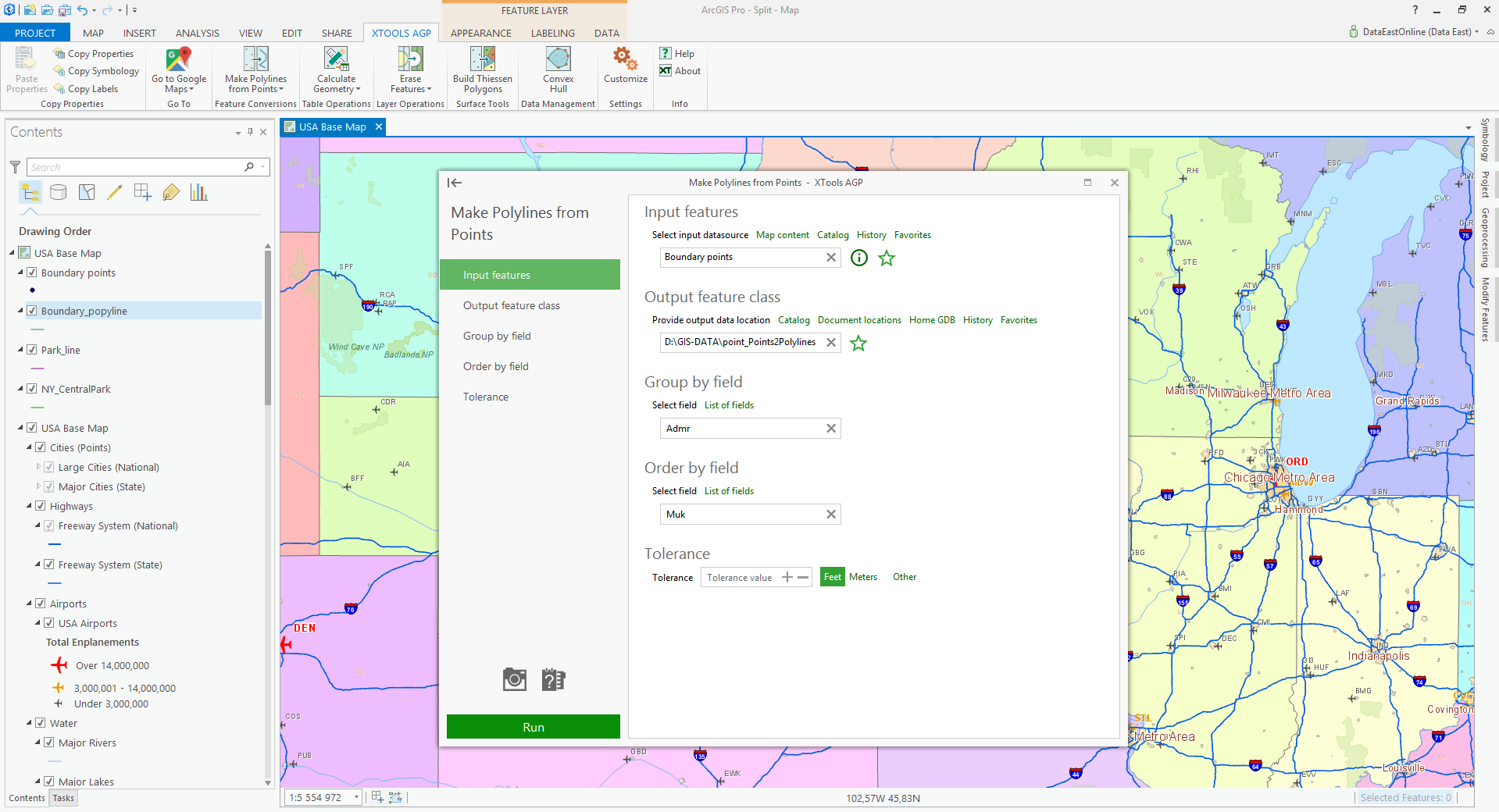Toggle Highways group visibility
Screen dimensions: 1499x812
[x=41, y=506]
